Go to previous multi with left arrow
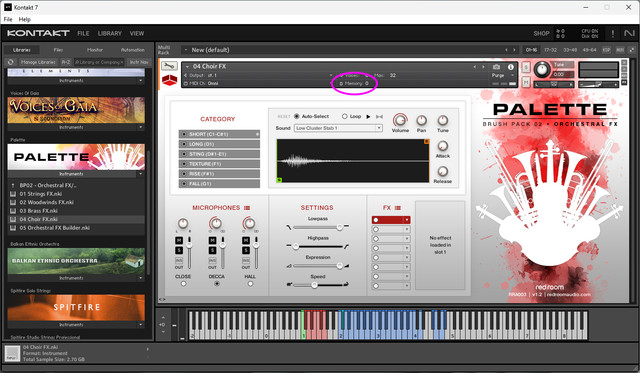640x373 pixels. 506,50
